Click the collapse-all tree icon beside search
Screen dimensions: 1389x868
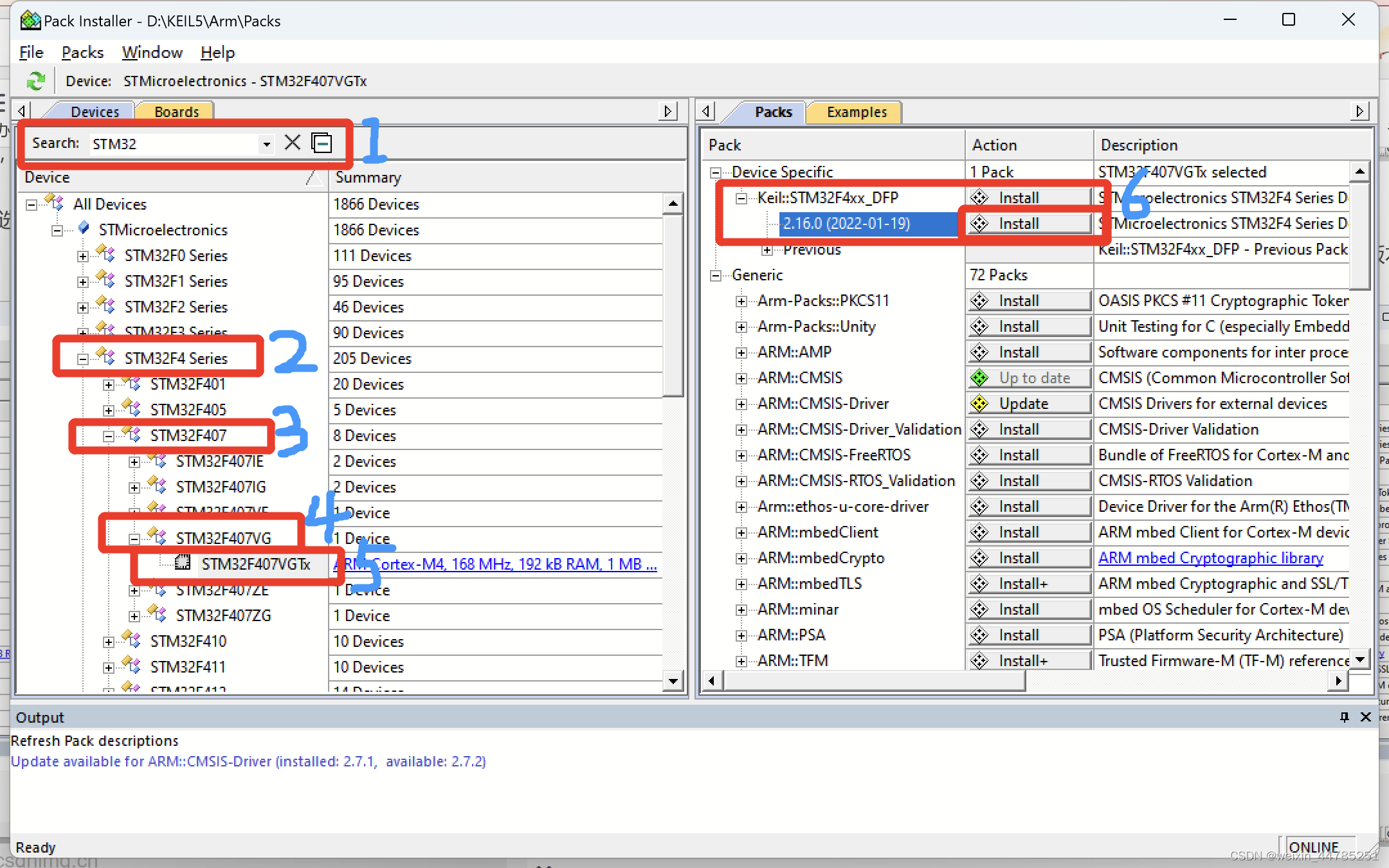pos(322,142)
